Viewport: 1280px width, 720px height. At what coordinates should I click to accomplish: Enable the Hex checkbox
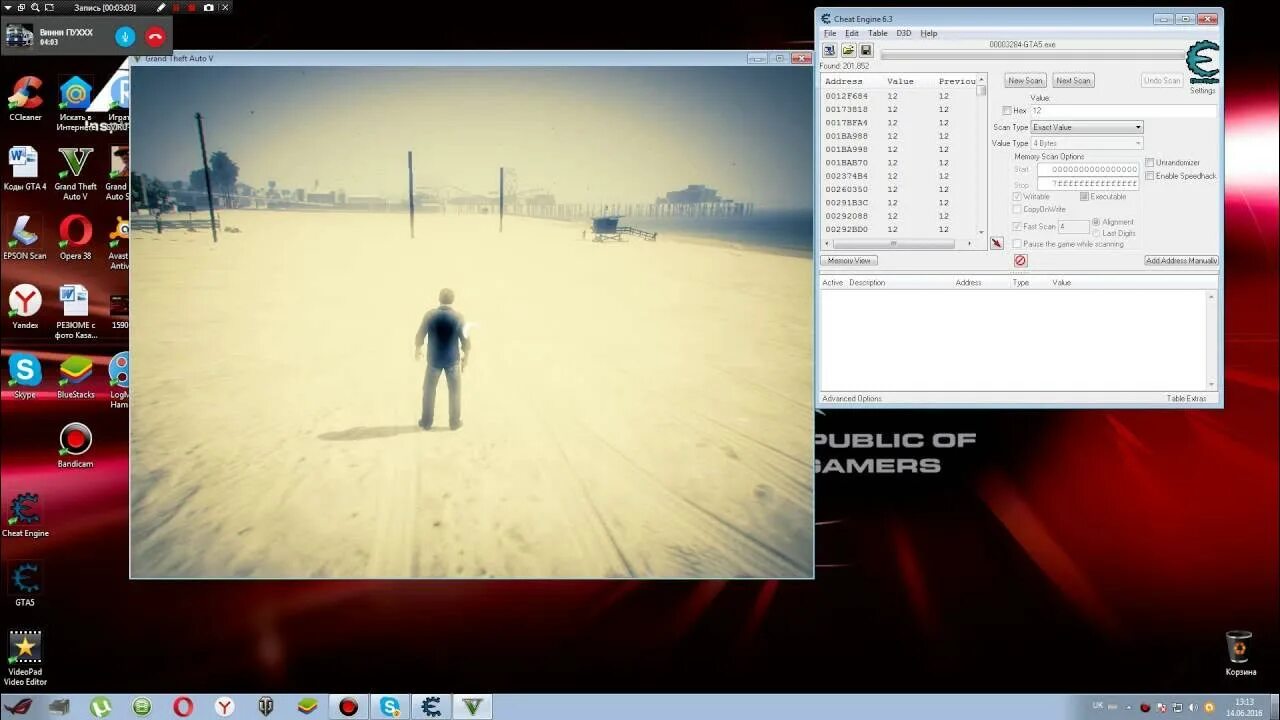coord(1007,111)
